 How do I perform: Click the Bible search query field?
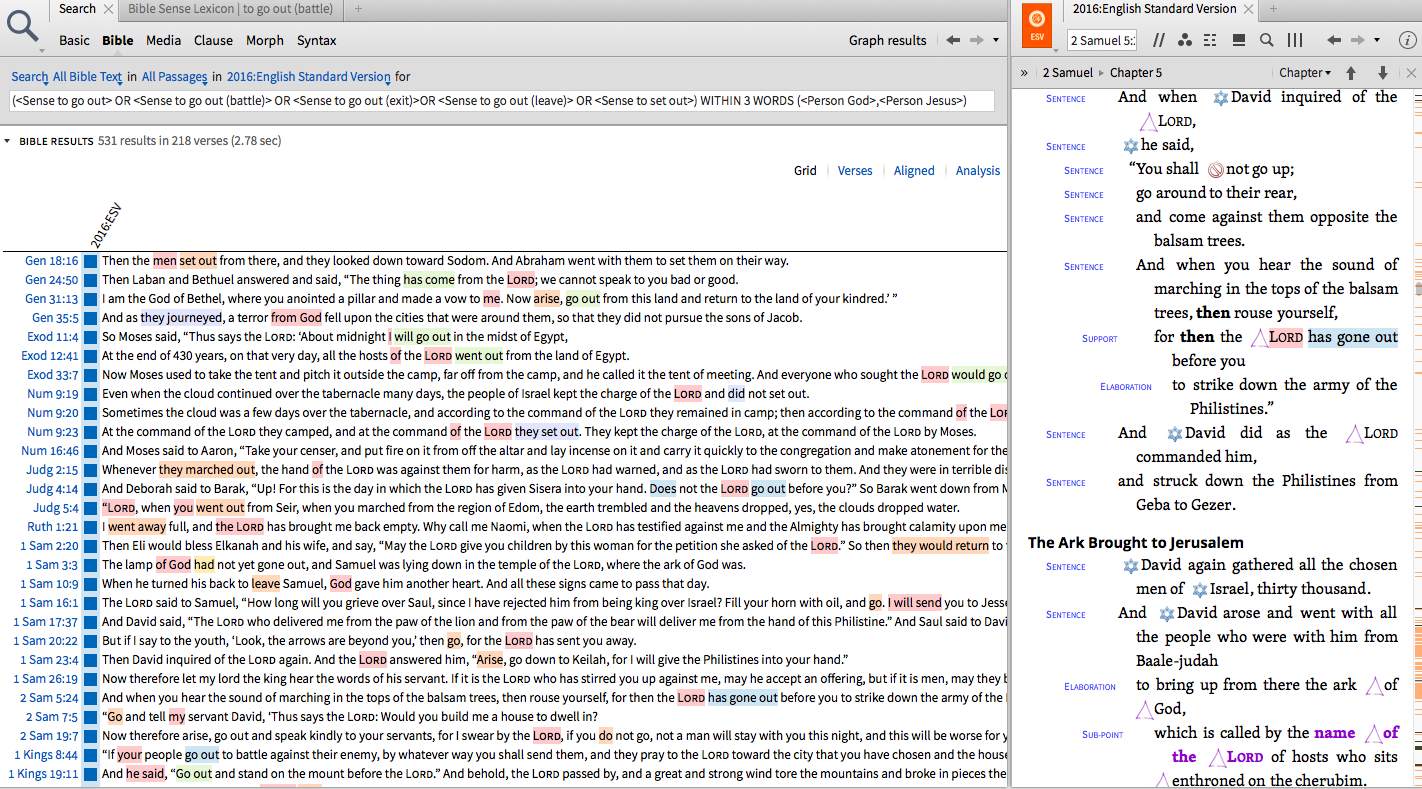[502, 101]
